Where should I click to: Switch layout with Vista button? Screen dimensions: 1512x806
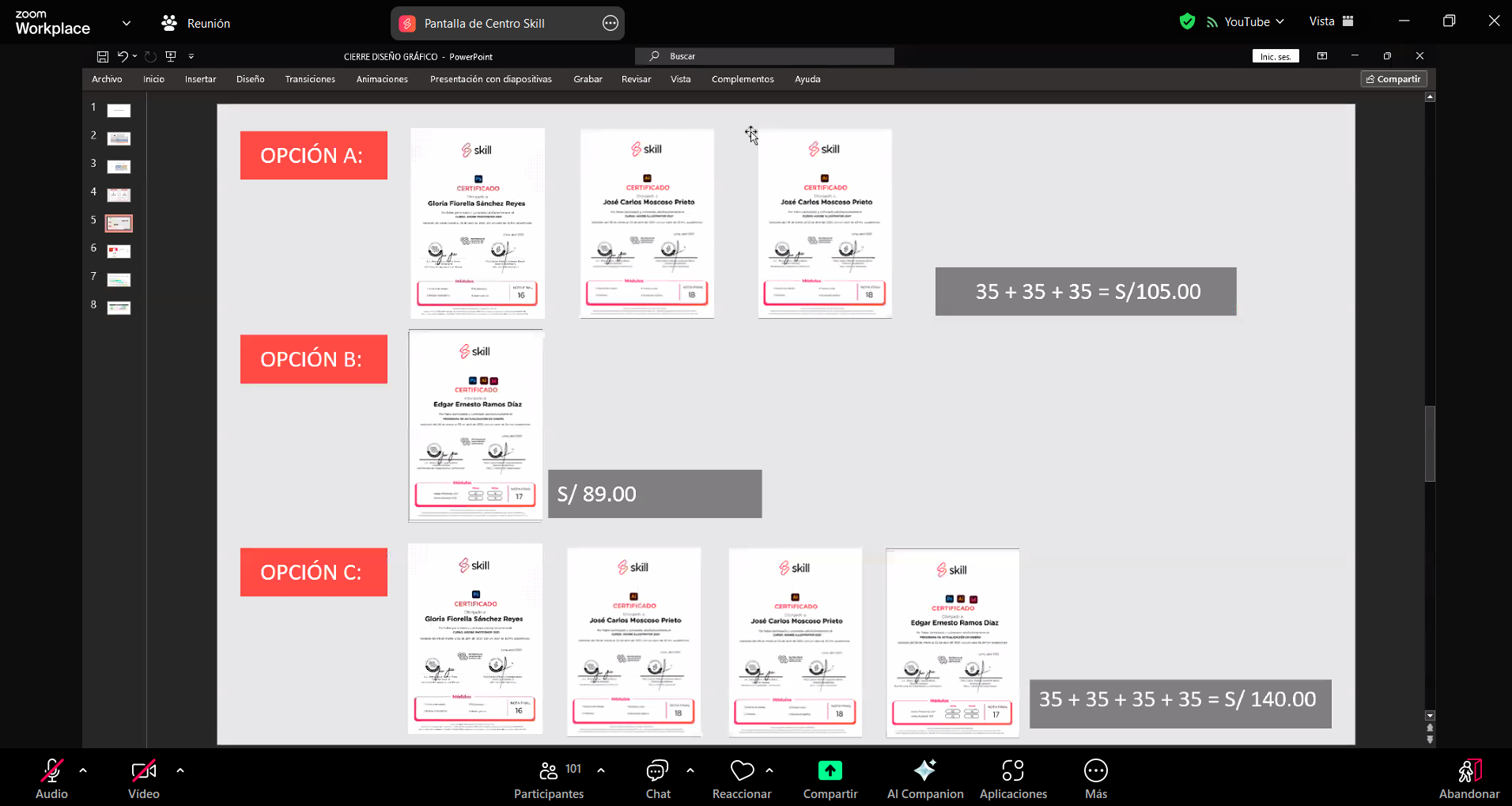tap(1331, 21)
